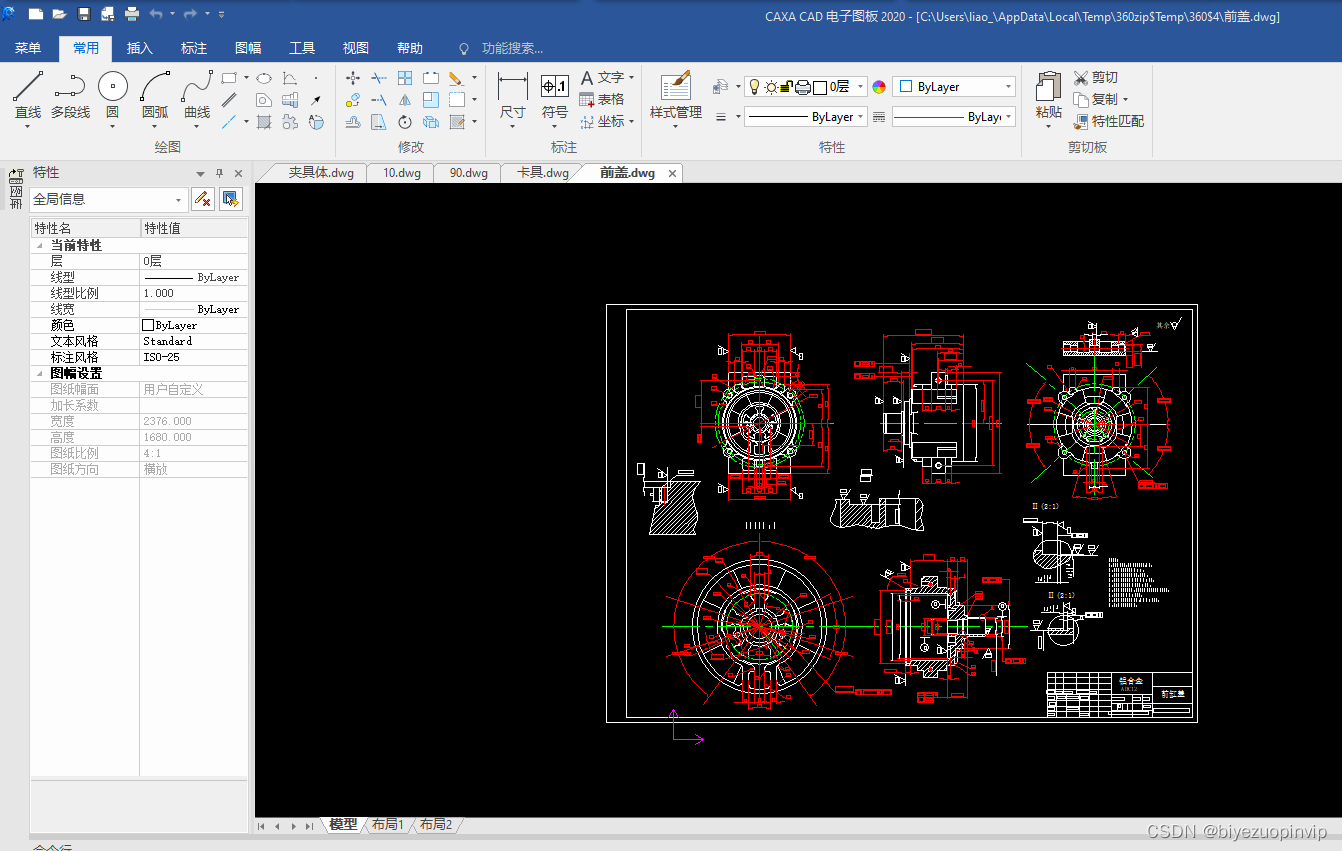Choose the rectangle tool in the 绘图 group
1342x851 pixels.
(x=229, y=78)
